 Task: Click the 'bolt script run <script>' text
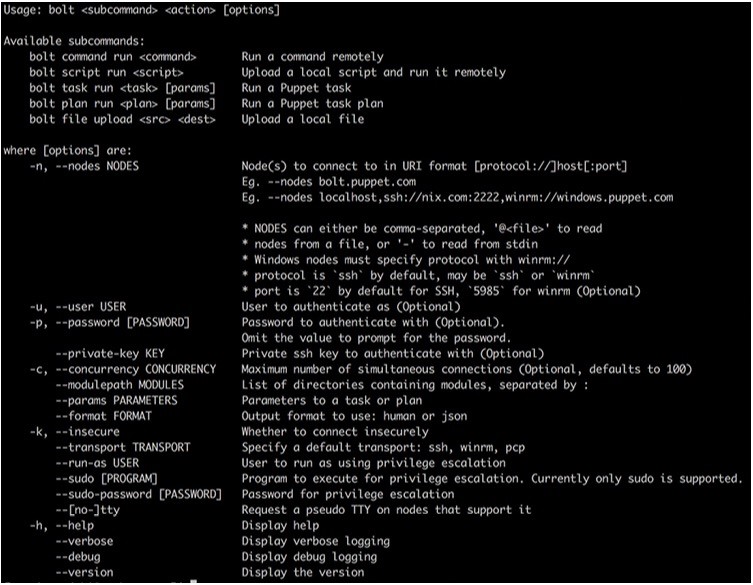[106, 73]
